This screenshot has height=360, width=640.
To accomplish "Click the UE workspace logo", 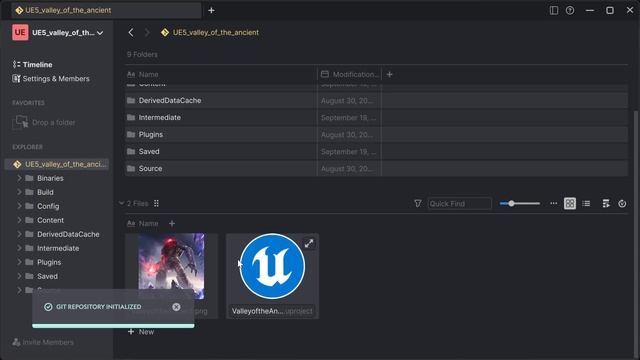I will pyautogui.click(x=20, y=33).
